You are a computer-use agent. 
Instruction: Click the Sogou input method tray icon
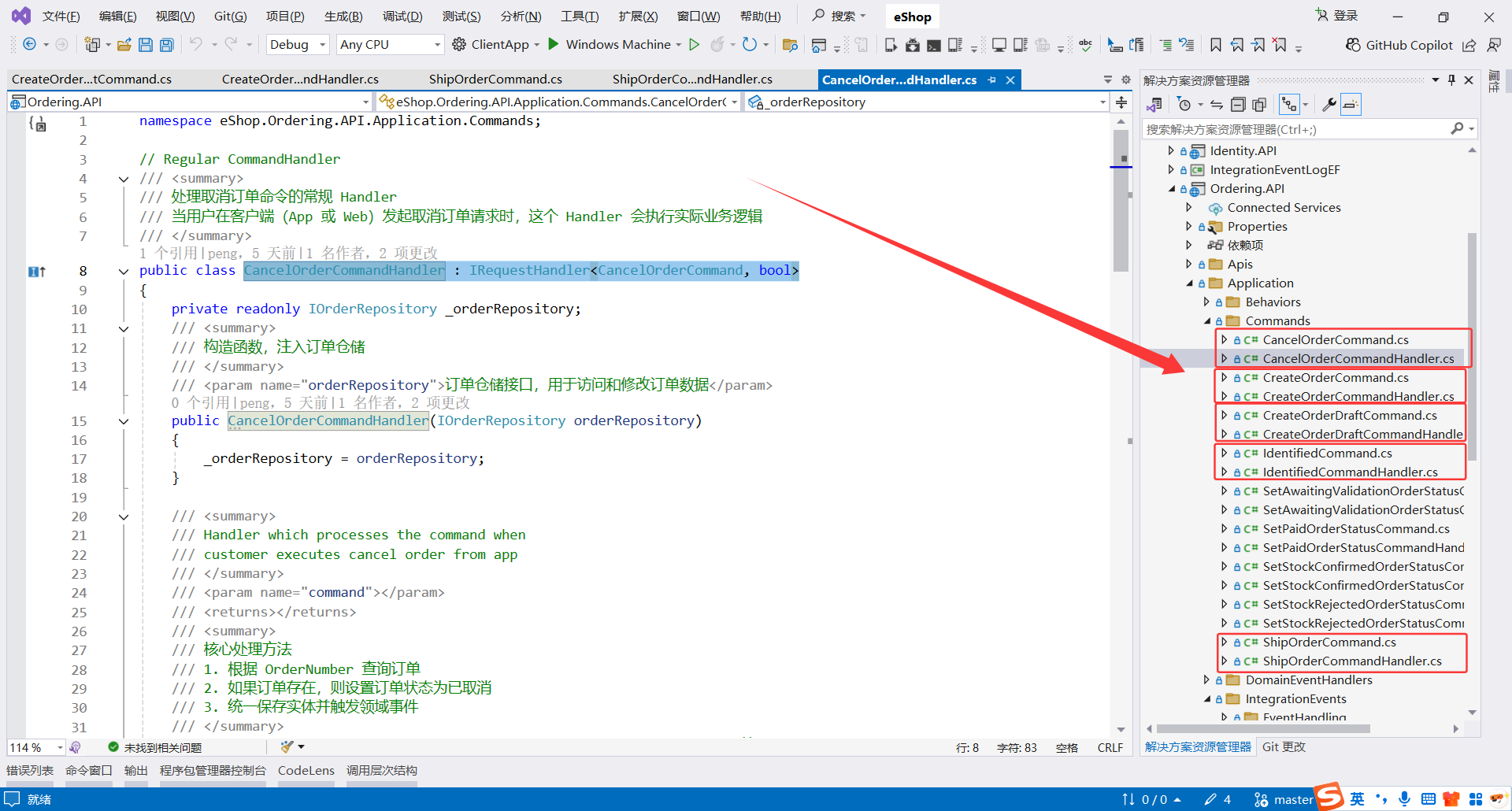tap(1330, 796)
